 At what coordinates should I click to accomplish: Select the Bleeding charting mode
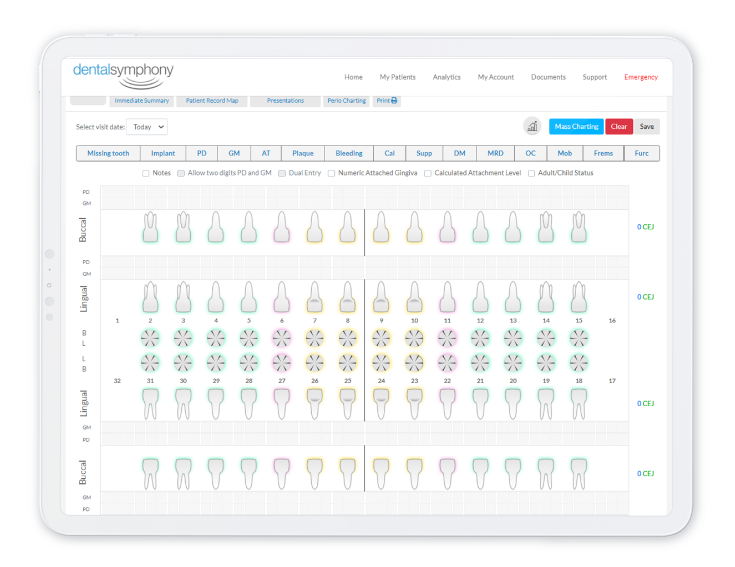[x=349, y=153]
